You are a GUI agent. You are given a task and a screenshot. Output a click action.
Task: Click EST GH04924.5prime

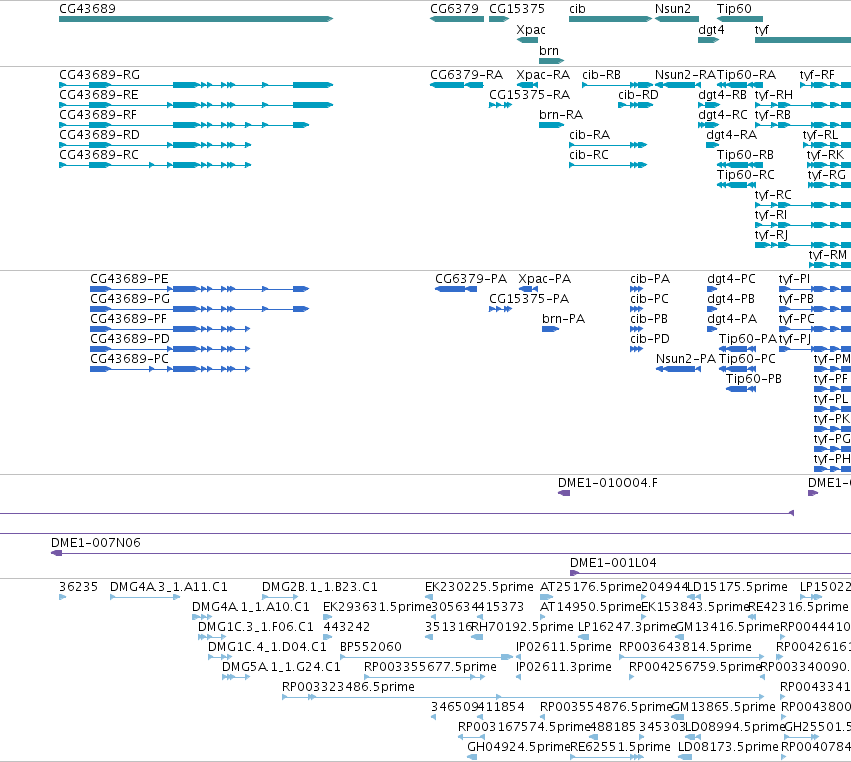click(x=472, y=757)
